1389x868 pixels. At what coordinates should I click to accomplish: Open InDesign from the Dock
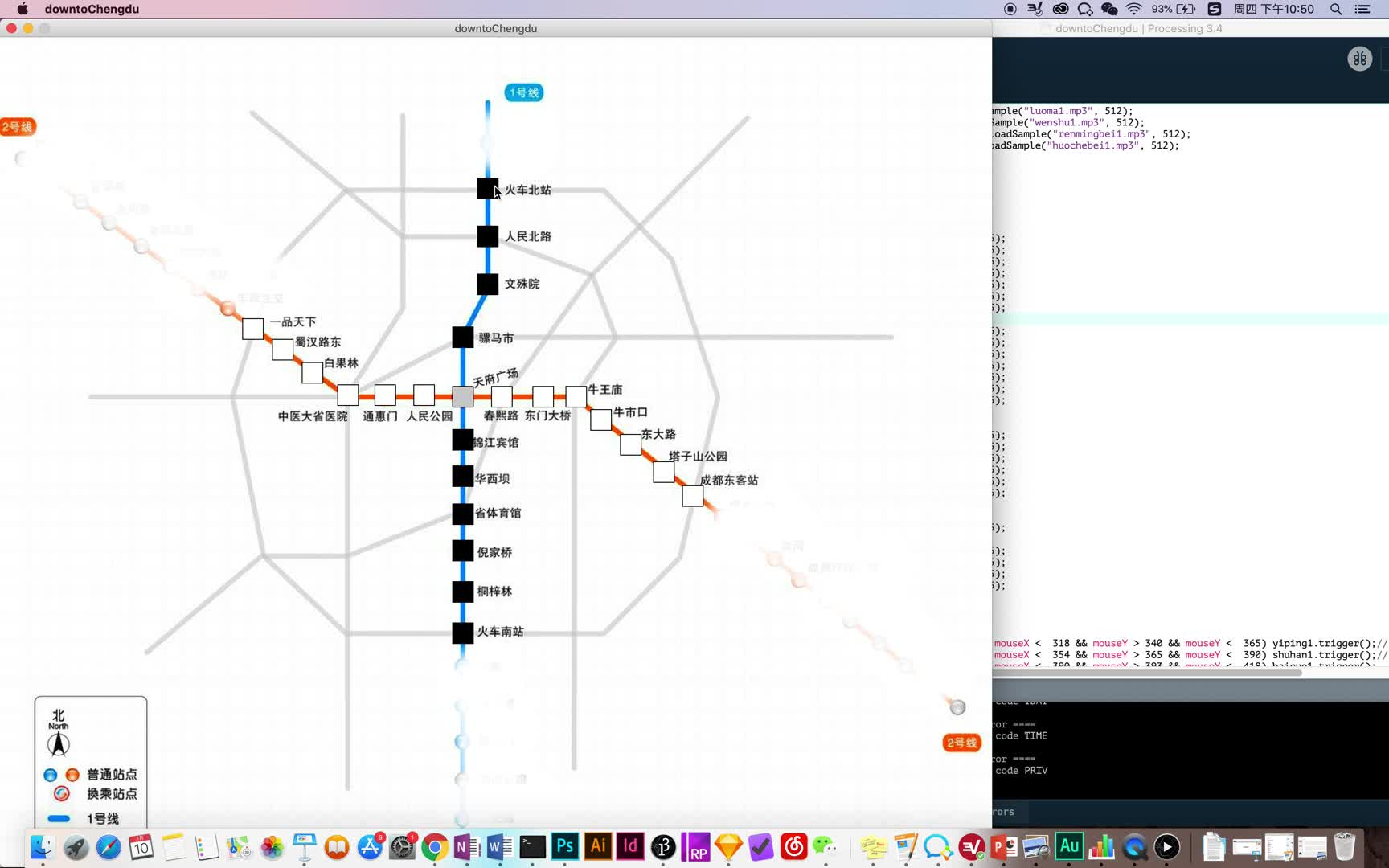[x=630, y=846]
